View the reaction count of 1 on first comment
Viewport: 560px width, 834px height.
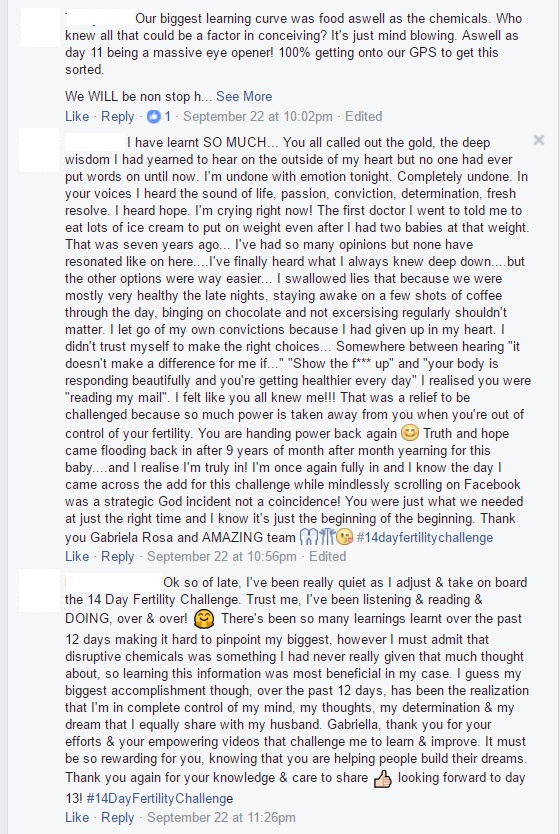pyautogui.click(x=168, y=116)
